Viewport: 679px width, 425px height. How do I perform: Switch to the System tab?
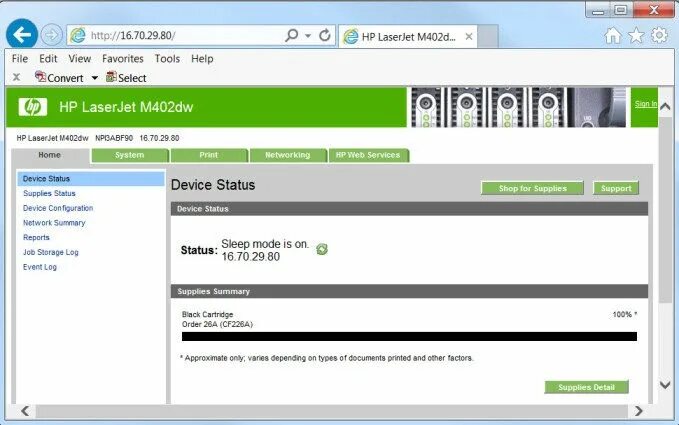click(129, 155)
